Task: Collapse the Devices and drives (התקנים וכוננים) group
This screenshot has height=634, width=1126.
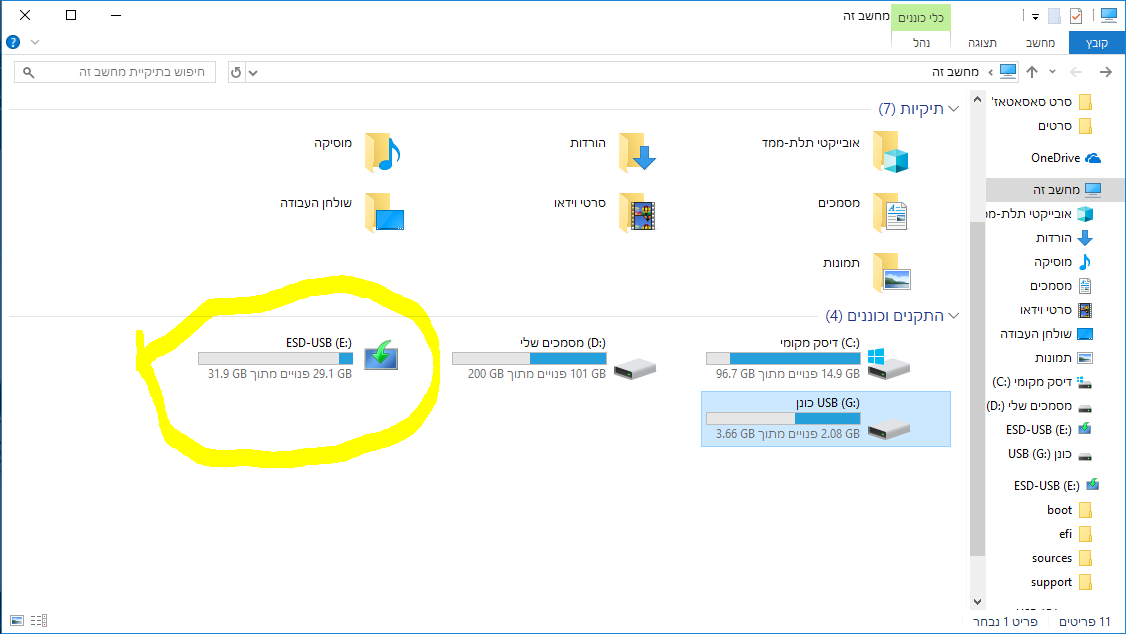Action: pyautogui.click(x=954, y=316)
